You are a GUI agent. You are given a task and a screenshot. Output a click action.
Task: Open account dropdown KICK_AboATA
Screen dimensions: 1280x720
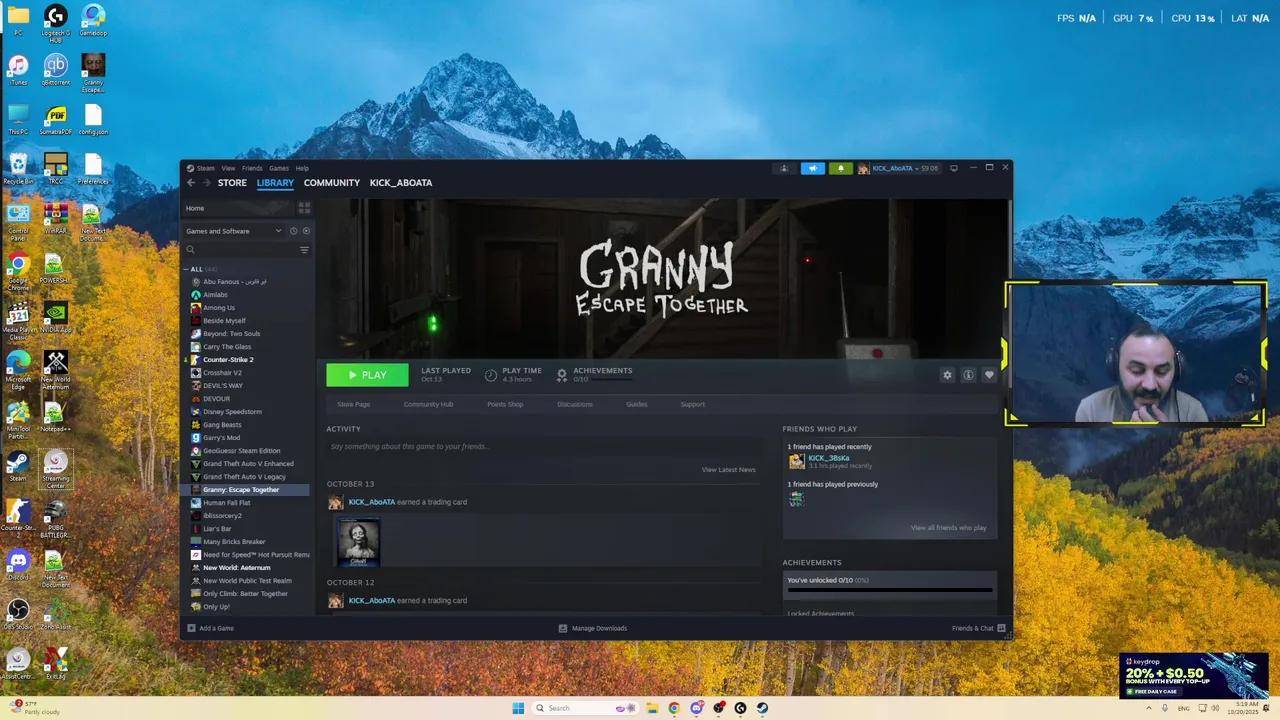[898, 168]
